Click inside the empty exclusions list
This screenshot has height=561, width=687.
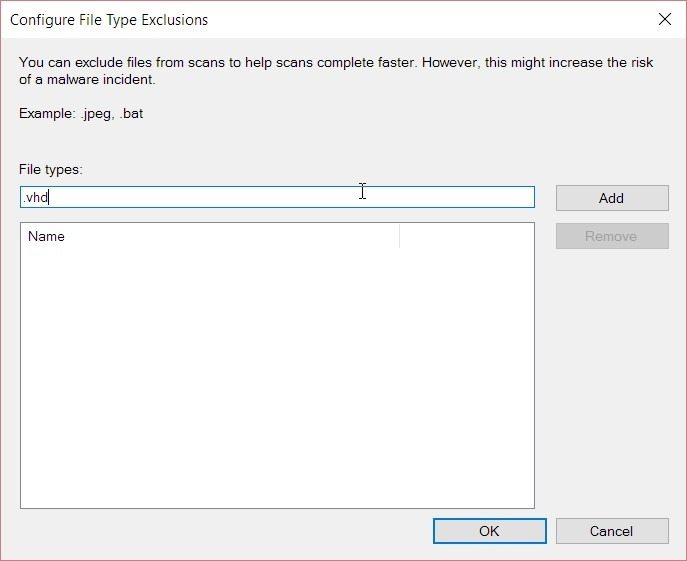coord(277,377)
